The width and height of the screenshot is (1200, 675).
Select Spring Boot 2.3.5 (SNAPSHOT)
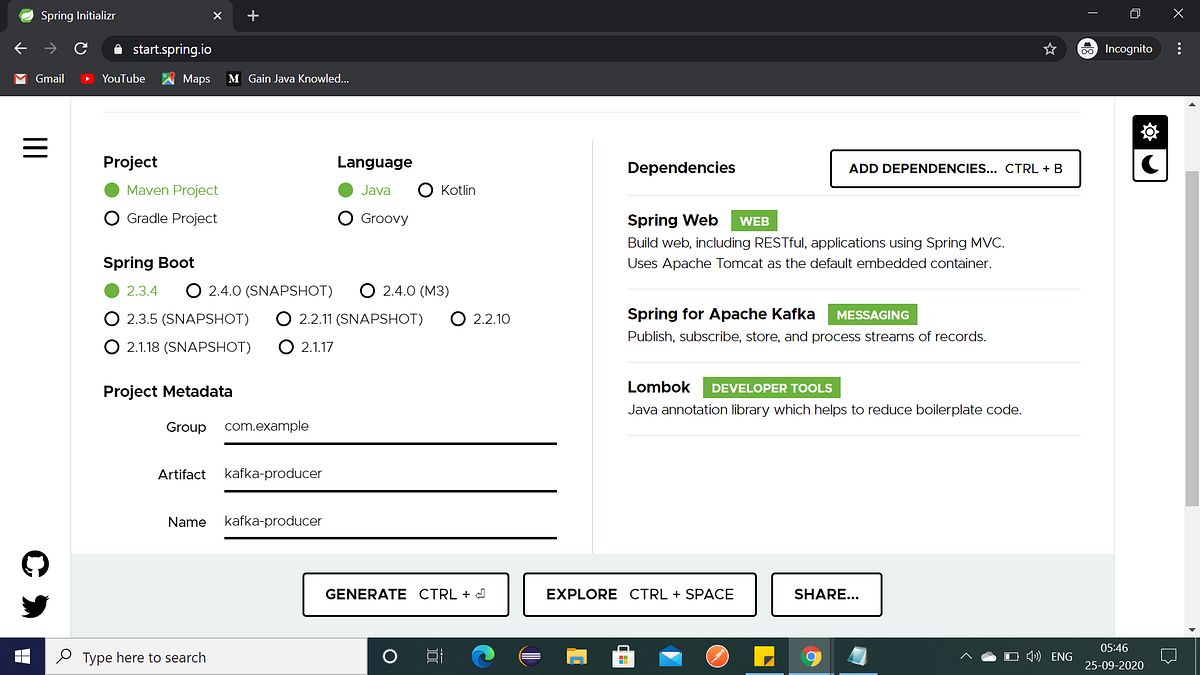176,319
